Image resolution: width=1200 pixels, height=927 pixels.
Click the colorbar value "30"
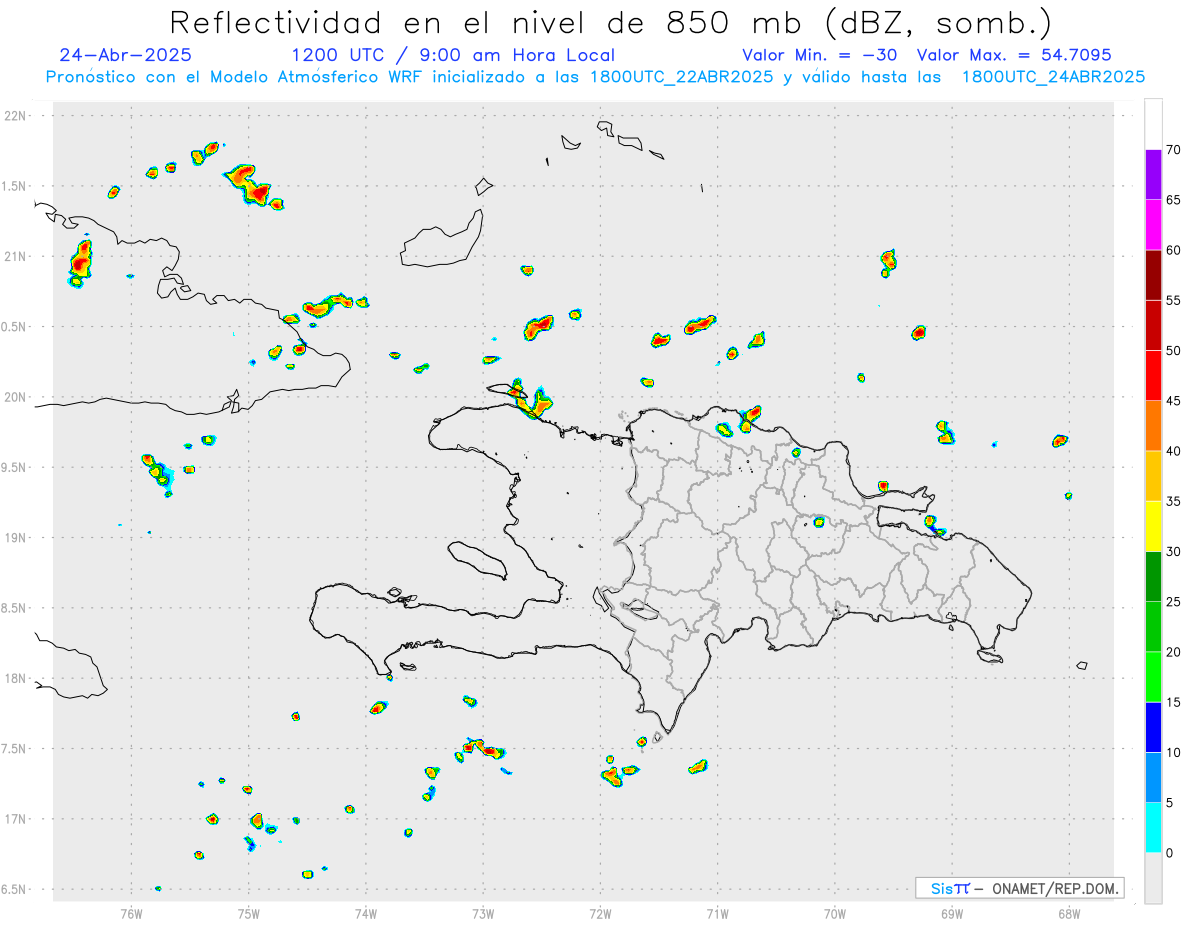1174,552
